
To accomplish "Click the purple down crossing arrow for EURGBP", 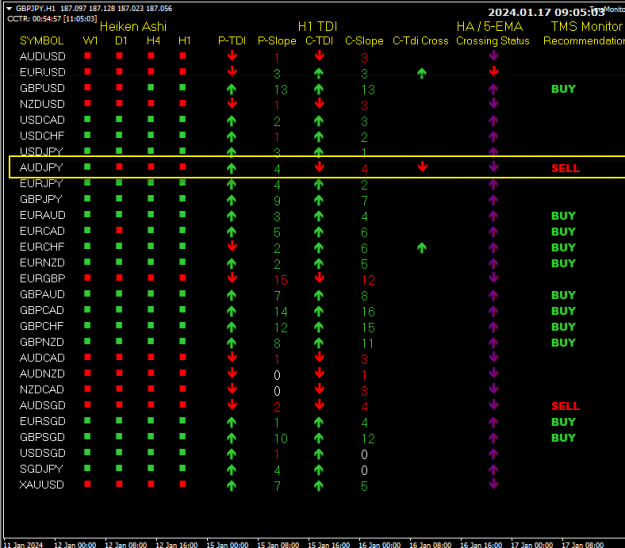I will pos(494,278).
